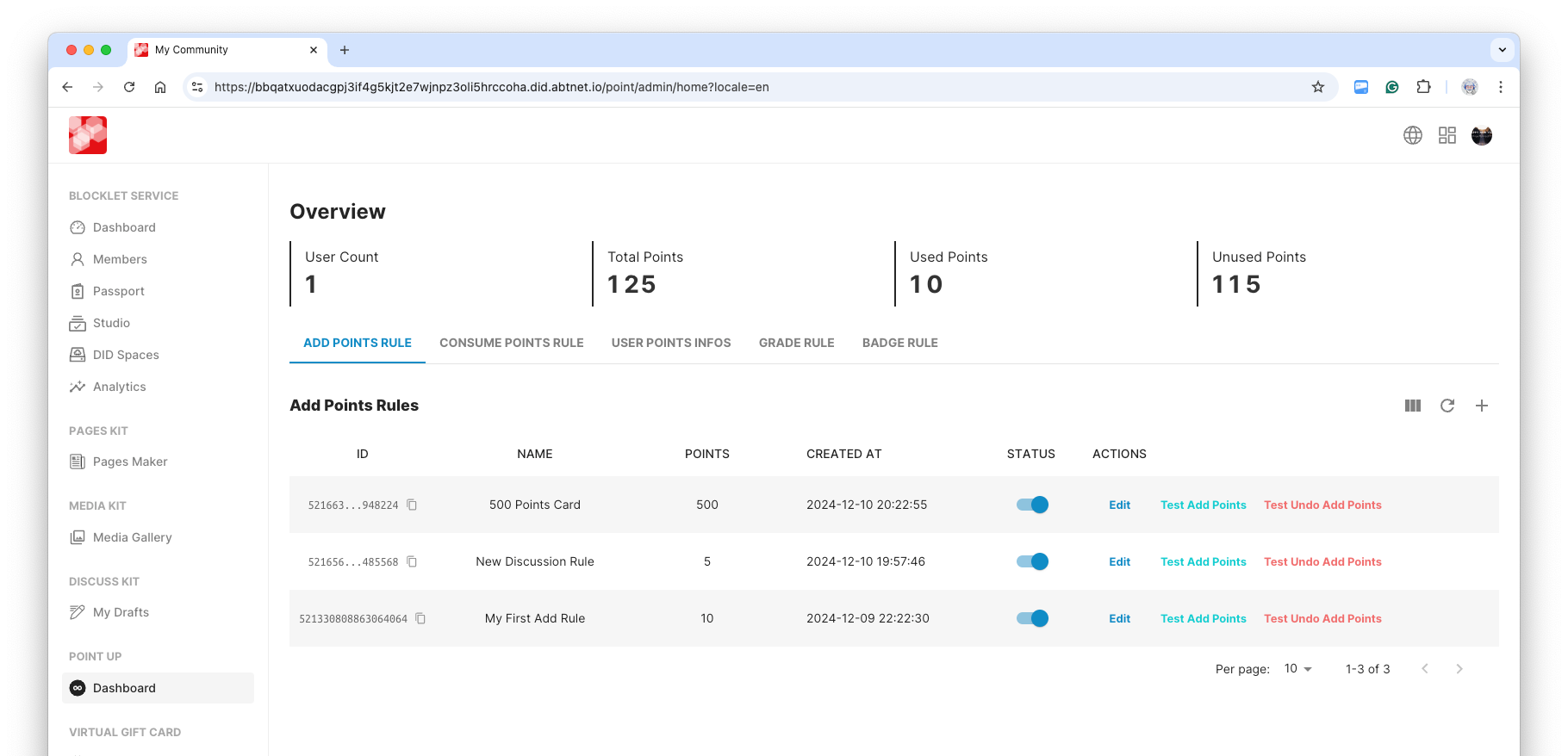Open the Badge Rule tab
The height and width of the screenshot is (756, 1568).
tap(899, 343)
